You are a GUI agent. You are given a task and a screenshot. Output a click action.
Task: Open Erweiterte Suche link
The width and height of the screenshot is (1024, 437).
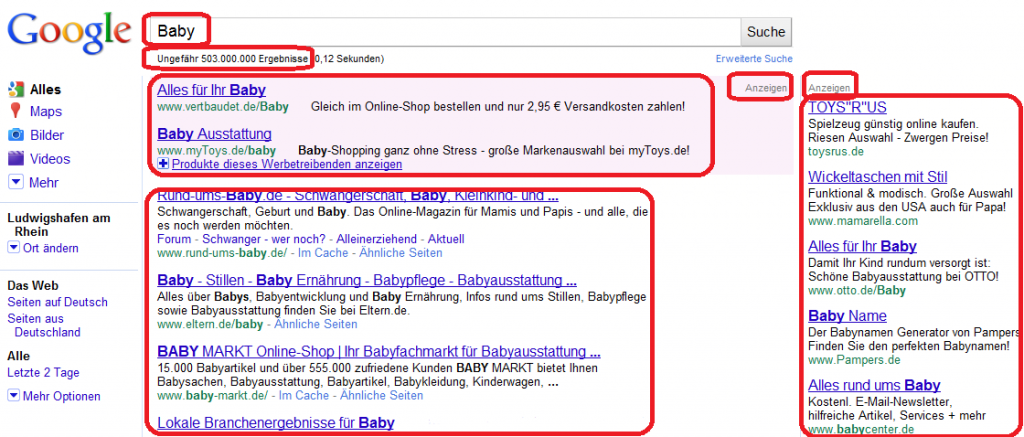tap(754, 59)
